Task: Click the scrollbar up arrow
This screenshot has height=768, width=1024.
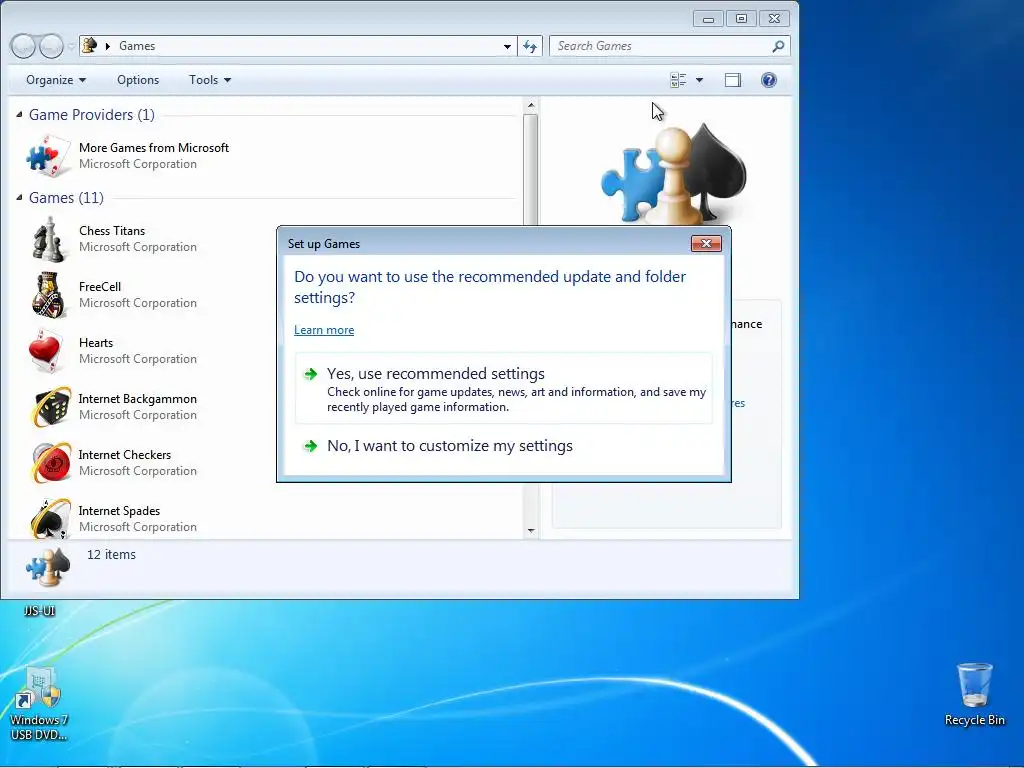Action: point(531,105)
